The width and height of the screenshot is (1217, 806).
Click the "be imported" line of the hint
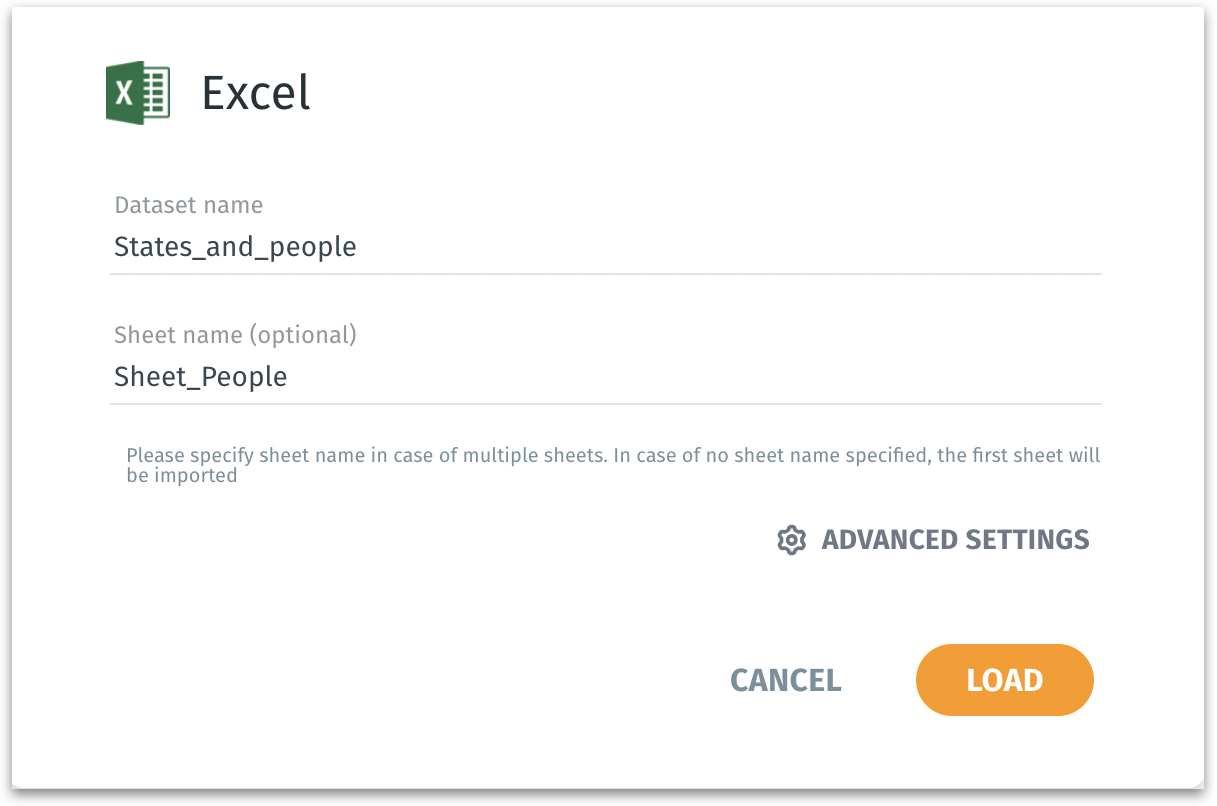(181, 476)
